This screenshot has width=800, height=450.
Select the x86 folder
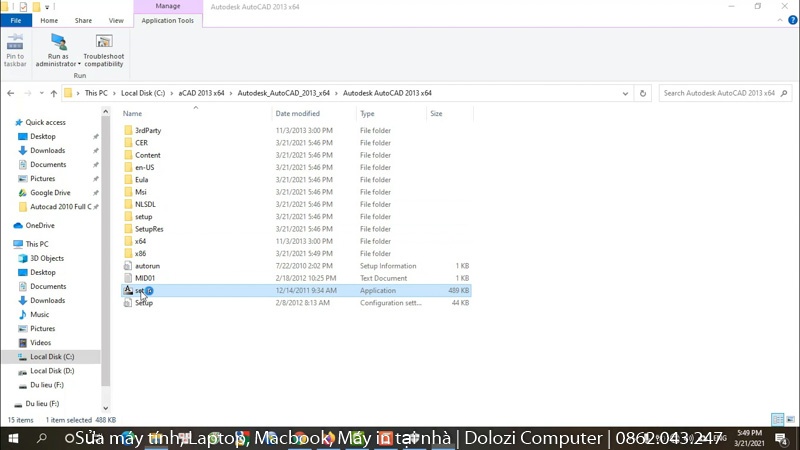point(140,254)
